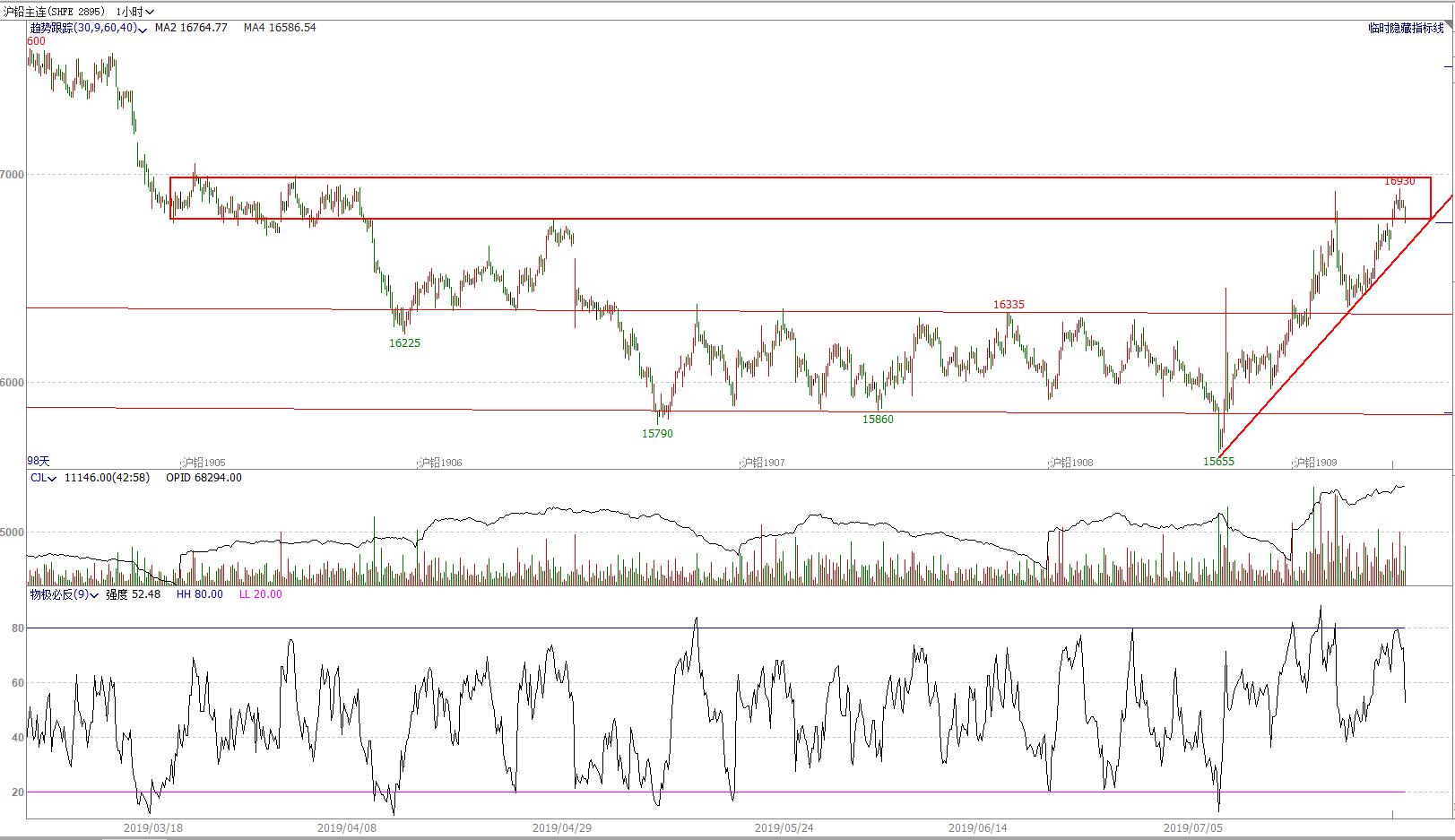Image resolution: width=1455 pixels, height=840 pixels.
Task: Click the HH 80.00 overbought label
Action: [199, 594]
